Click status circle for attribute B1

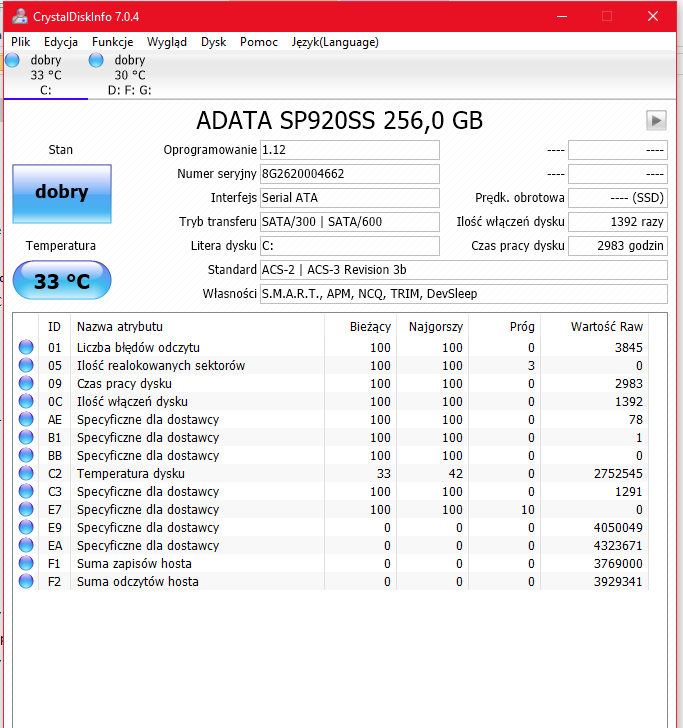[x=26, y=437]
